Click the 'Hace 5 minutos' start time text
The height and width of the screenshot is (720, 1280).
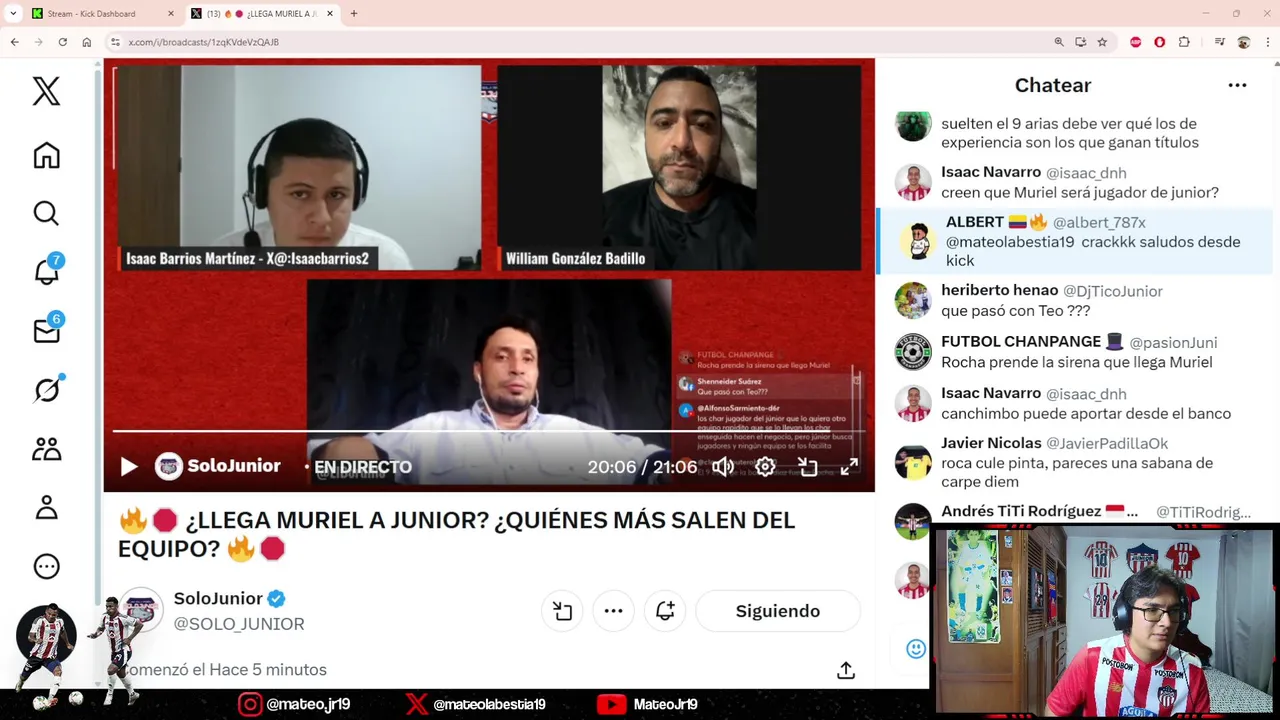268,670
